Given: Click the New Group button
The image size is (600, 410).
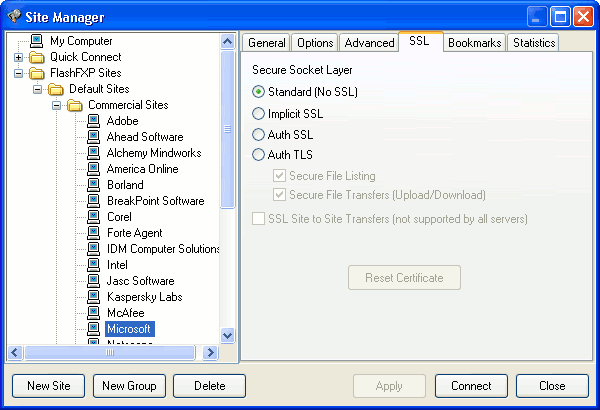Looking at the screenshot, I should point(129,386).
